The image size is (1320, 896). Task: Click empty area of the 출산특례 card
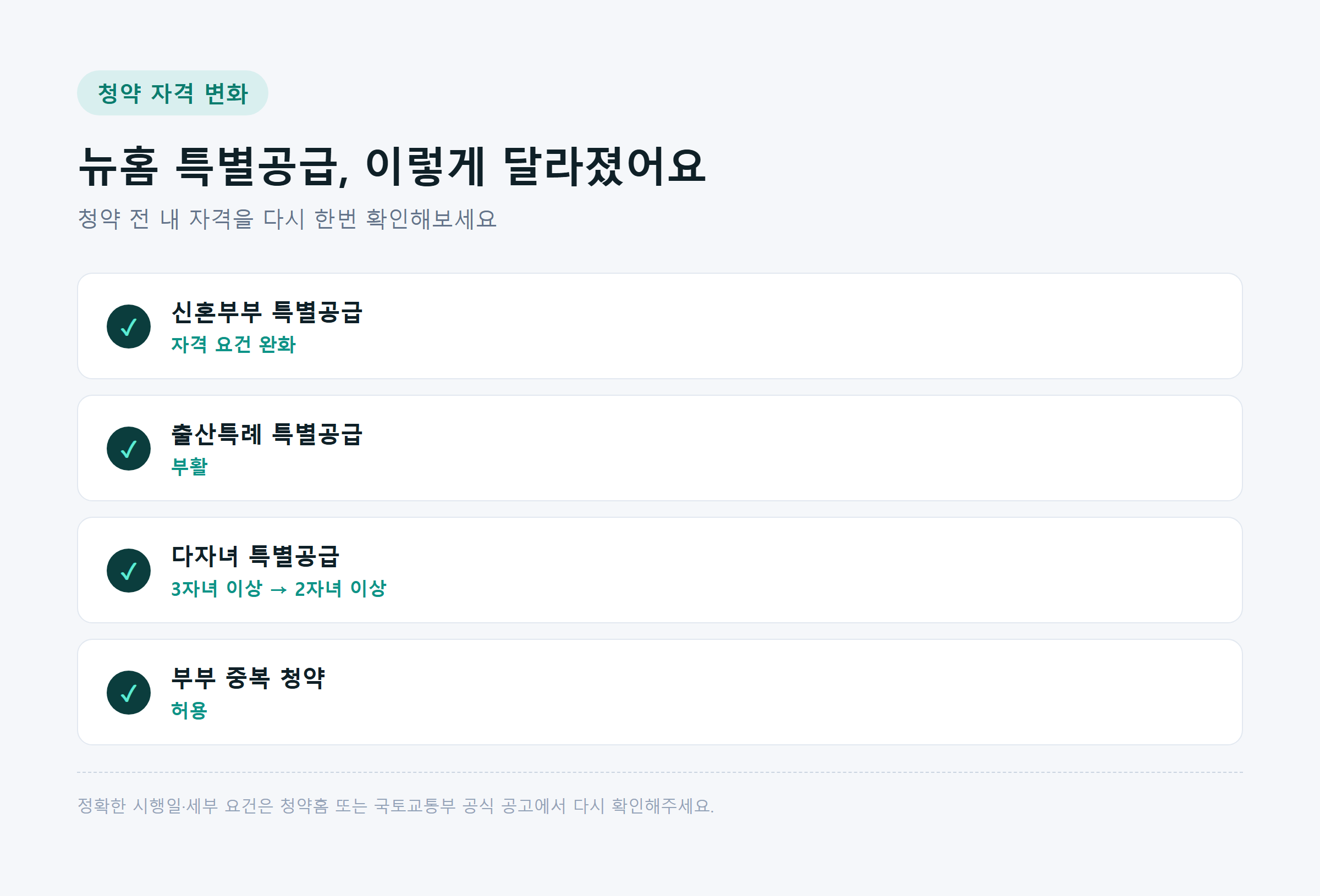point(795,449)
